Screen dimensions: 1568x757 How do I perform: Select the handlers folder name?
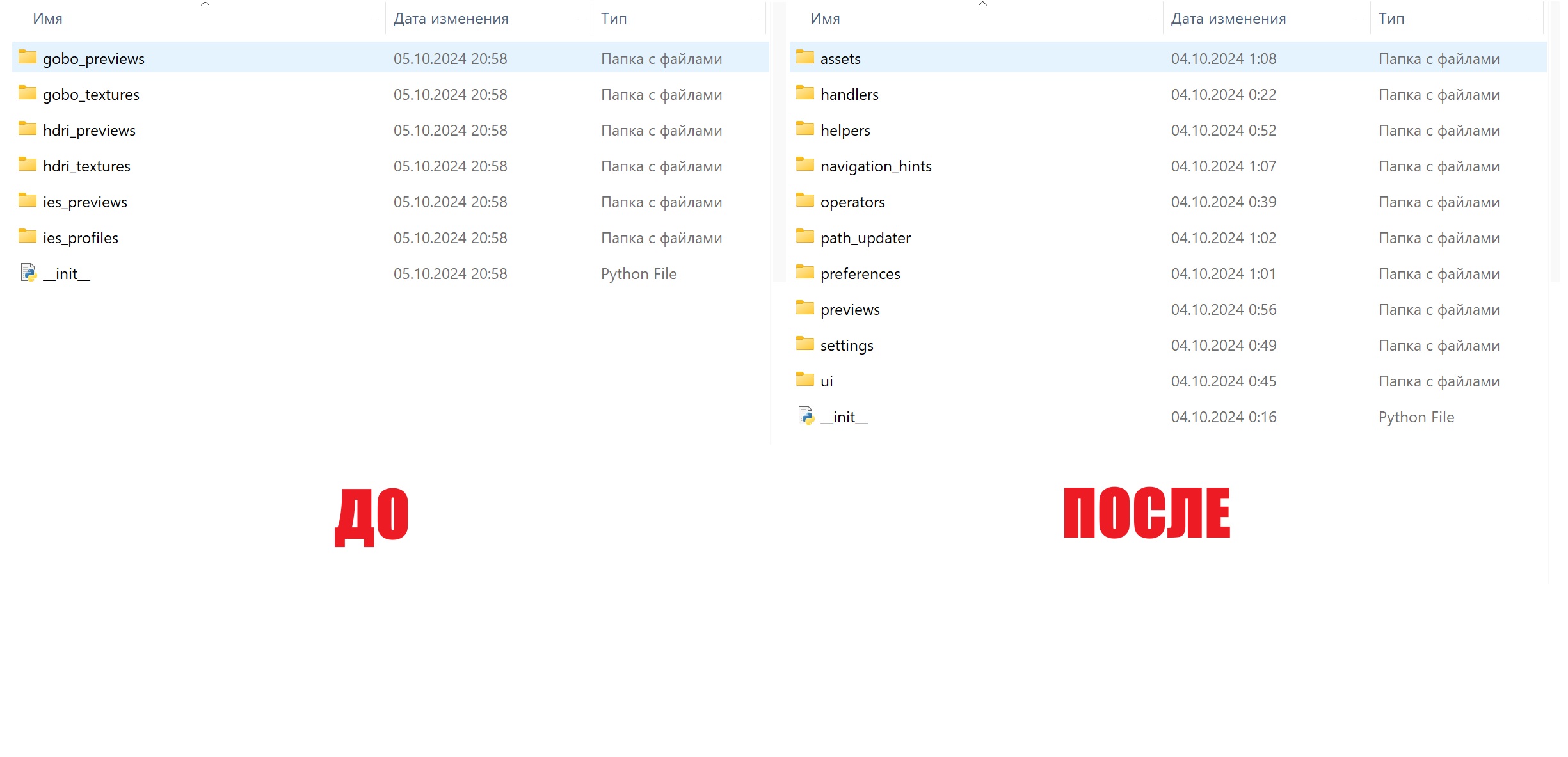pos(849,95)
